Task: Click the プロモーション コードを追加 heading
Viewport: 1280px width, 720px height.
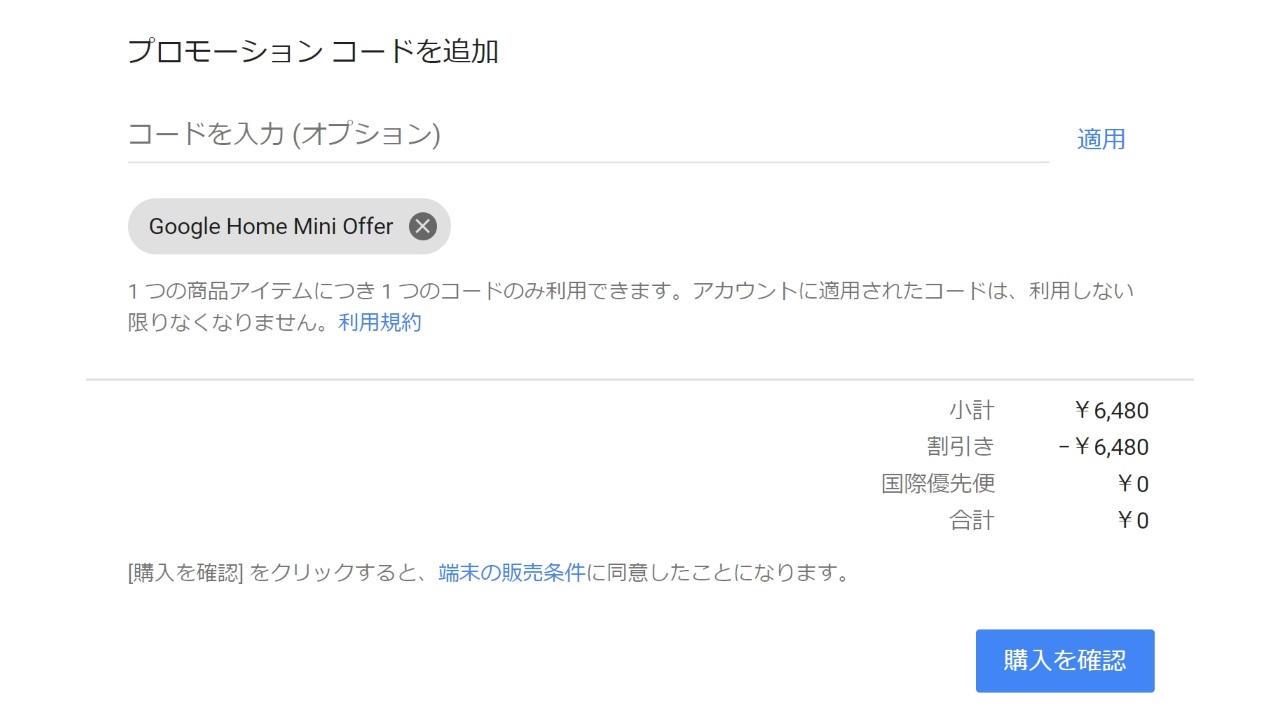Action: (313, 52)
